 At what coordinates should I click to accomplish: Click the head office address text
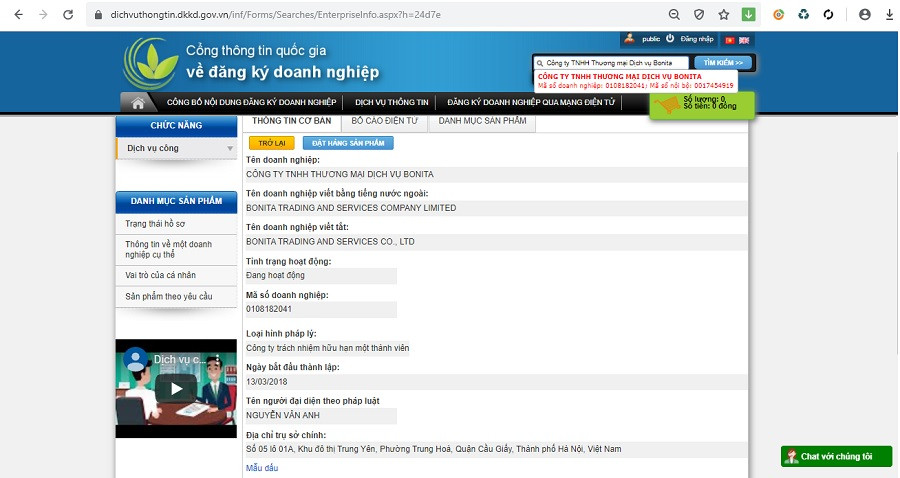click(x=433, y=449)
